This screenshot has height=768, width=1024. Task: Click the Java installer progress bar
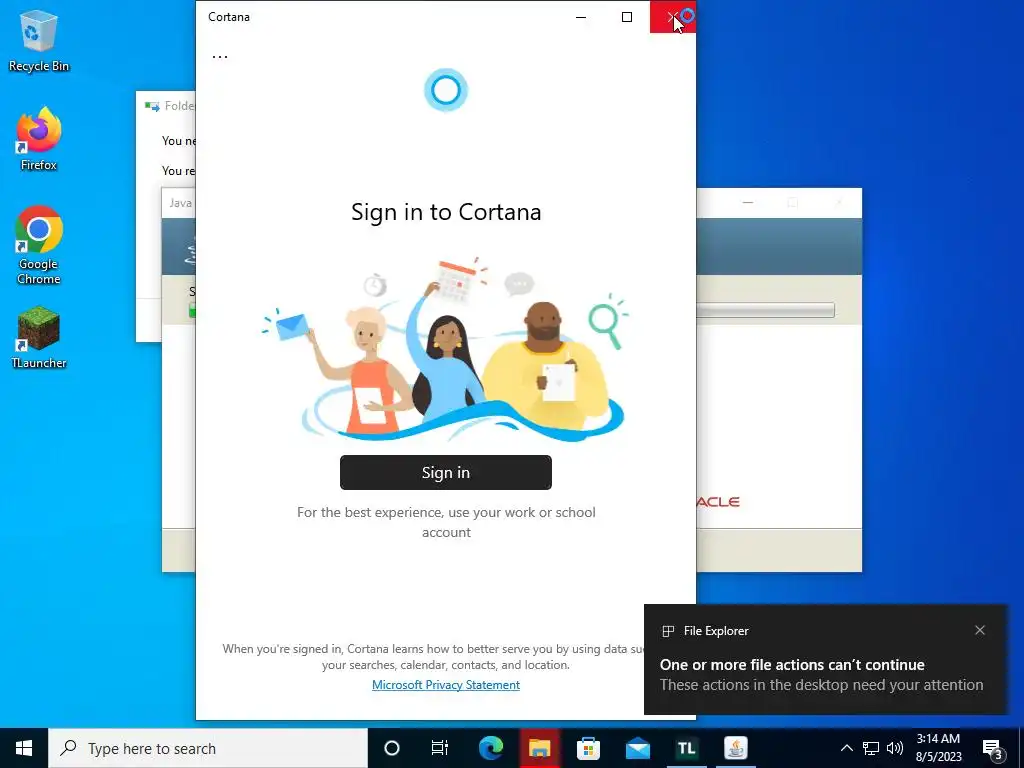765,310
